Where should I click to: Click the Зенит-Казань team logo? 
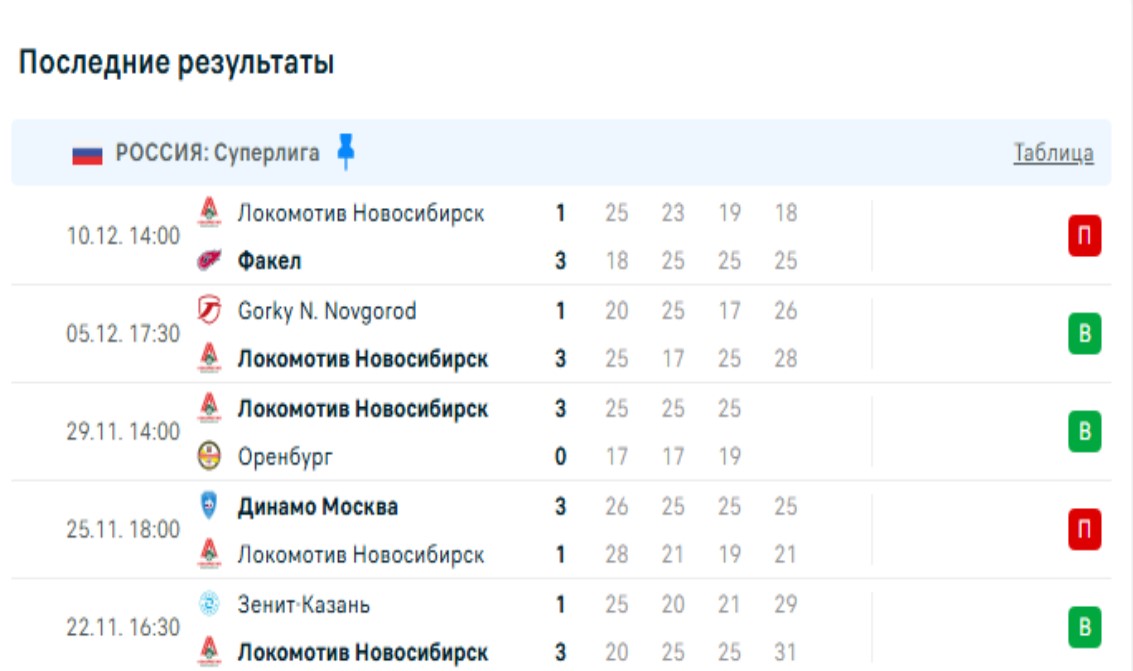tap(210, 604)
